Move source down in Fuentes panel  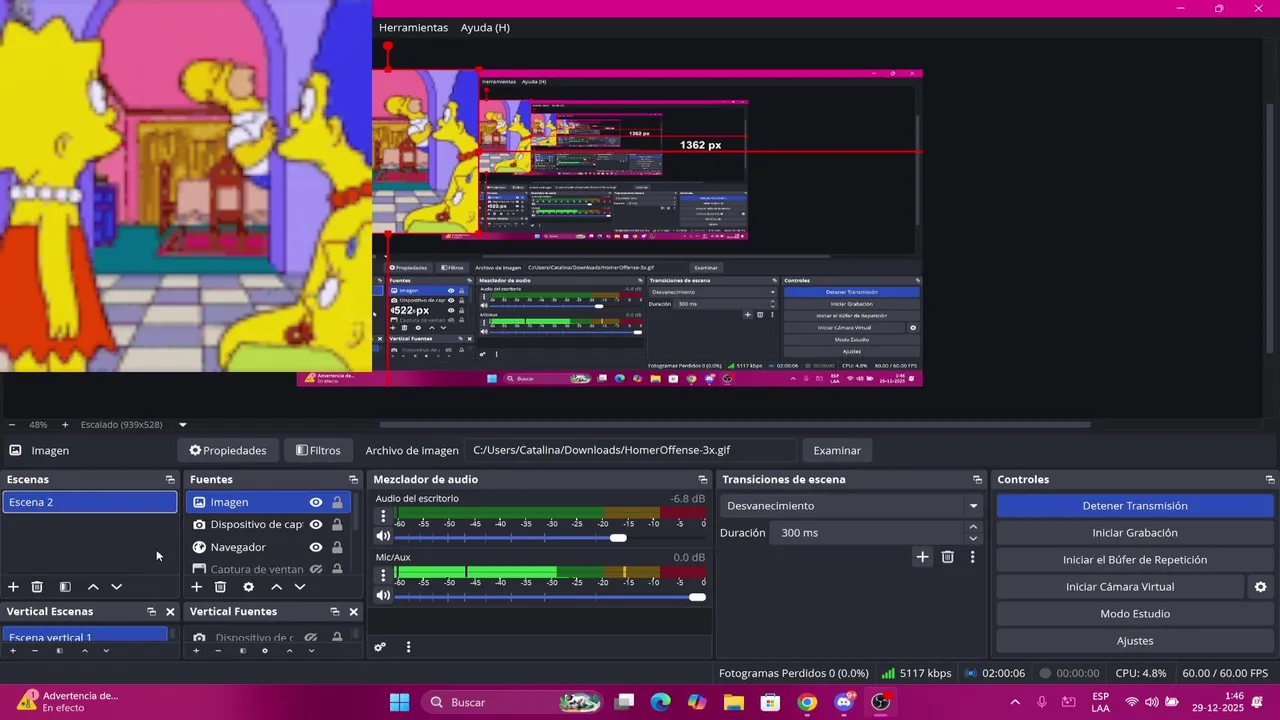(299, 587)
